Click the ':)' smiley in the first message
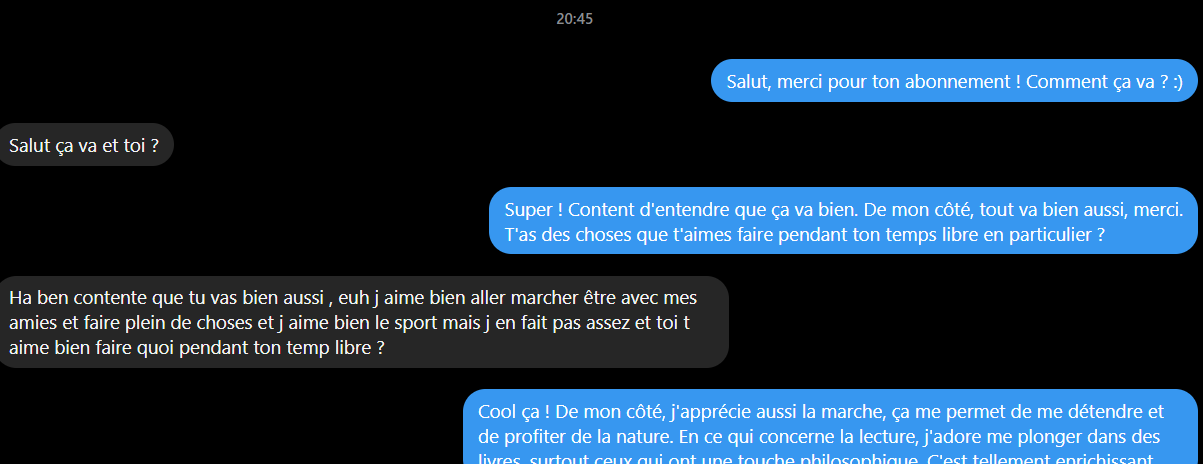Viewport: 1203px width, 464px height. pyautogui.click(x=1176, y=82)
